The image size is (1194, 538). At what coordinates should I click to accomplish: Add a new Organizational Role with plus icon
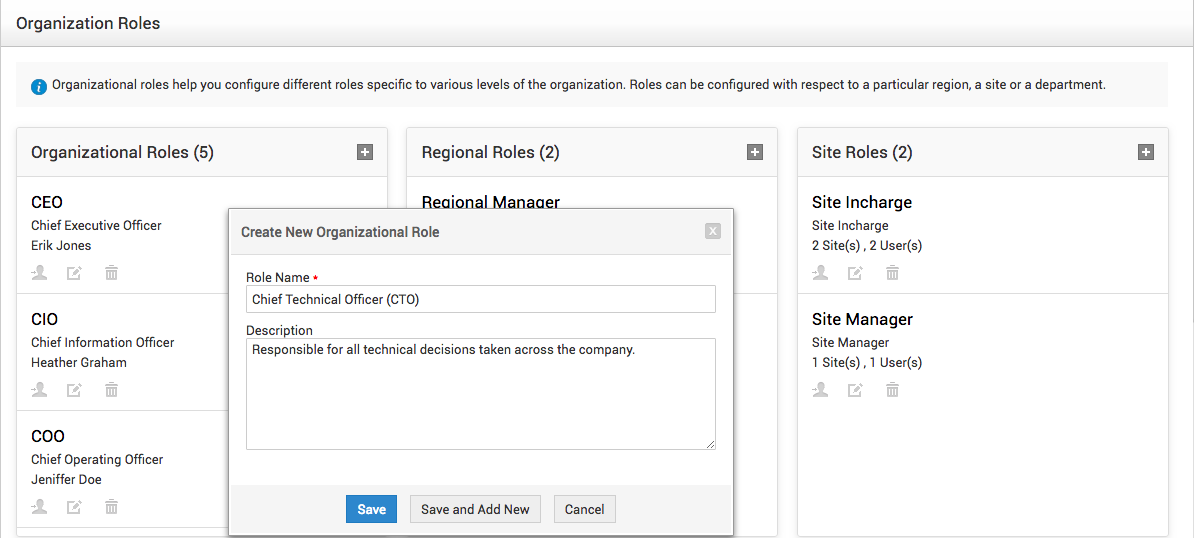click(365, 152)
